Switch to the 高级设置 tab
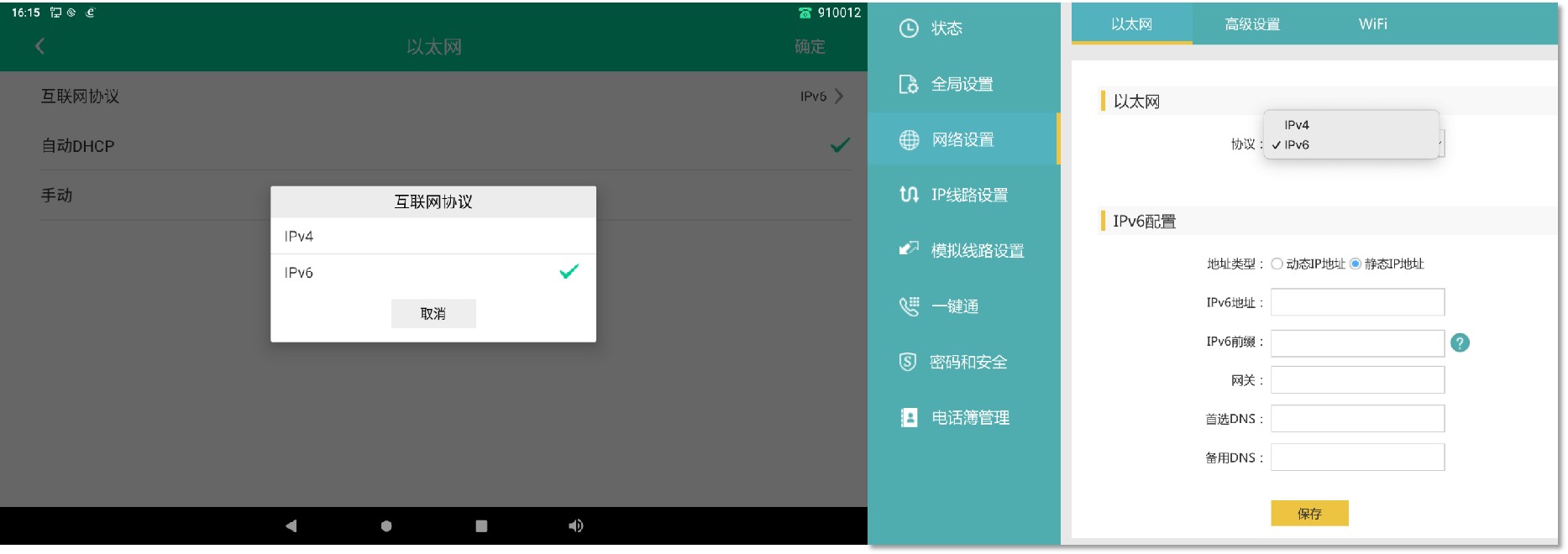 1251,24
